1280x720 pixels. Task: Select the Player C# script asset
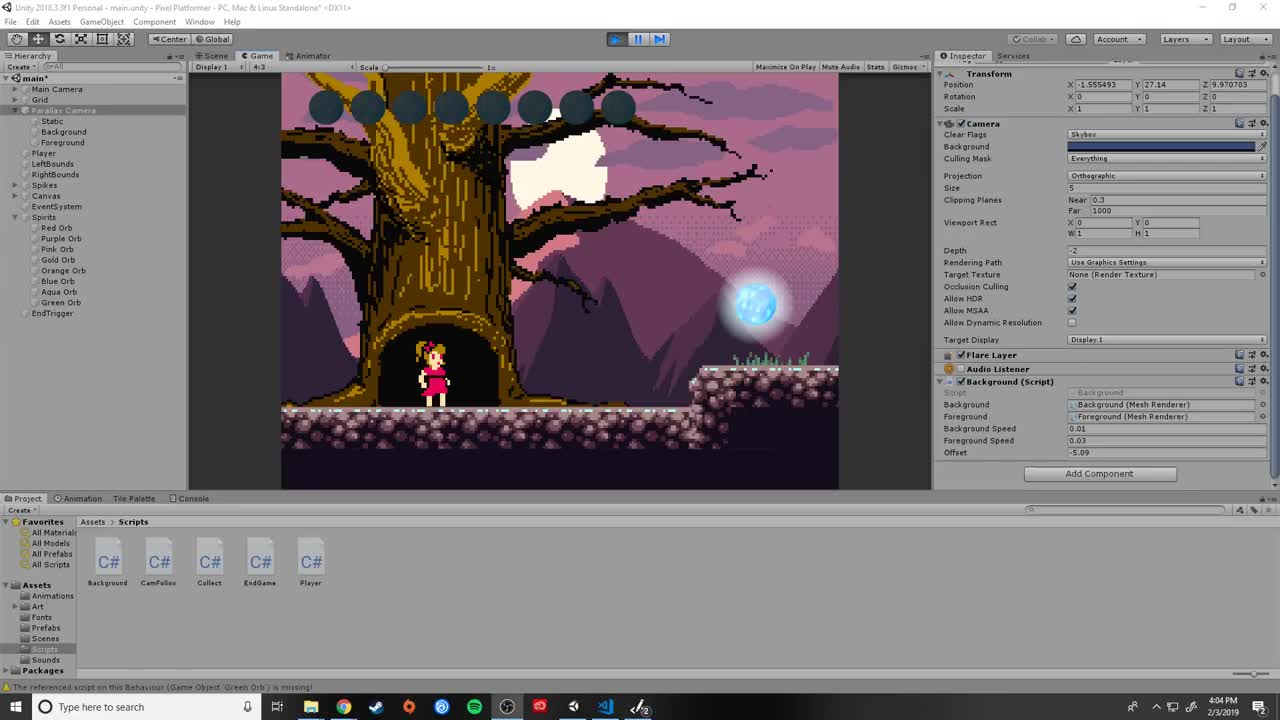[x=311, y=564]
